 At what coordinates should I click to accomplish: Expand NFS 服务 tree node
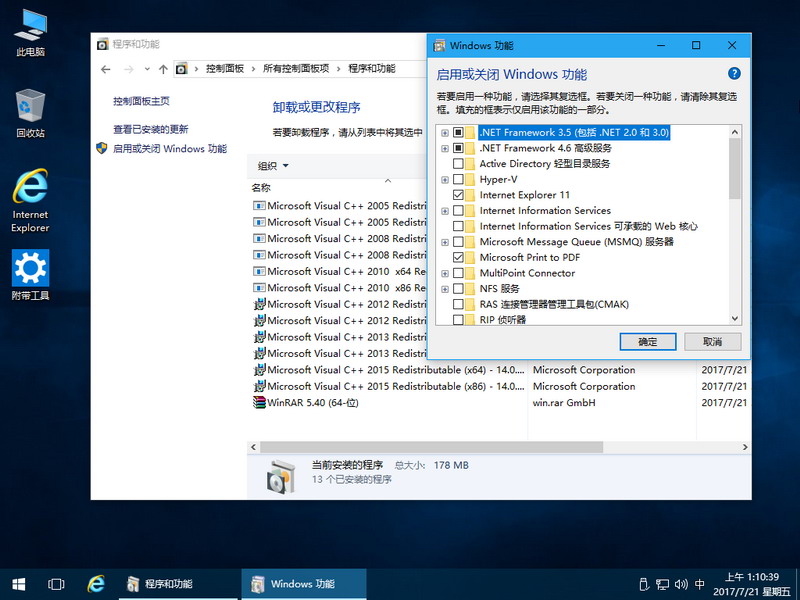pos(445,289)
